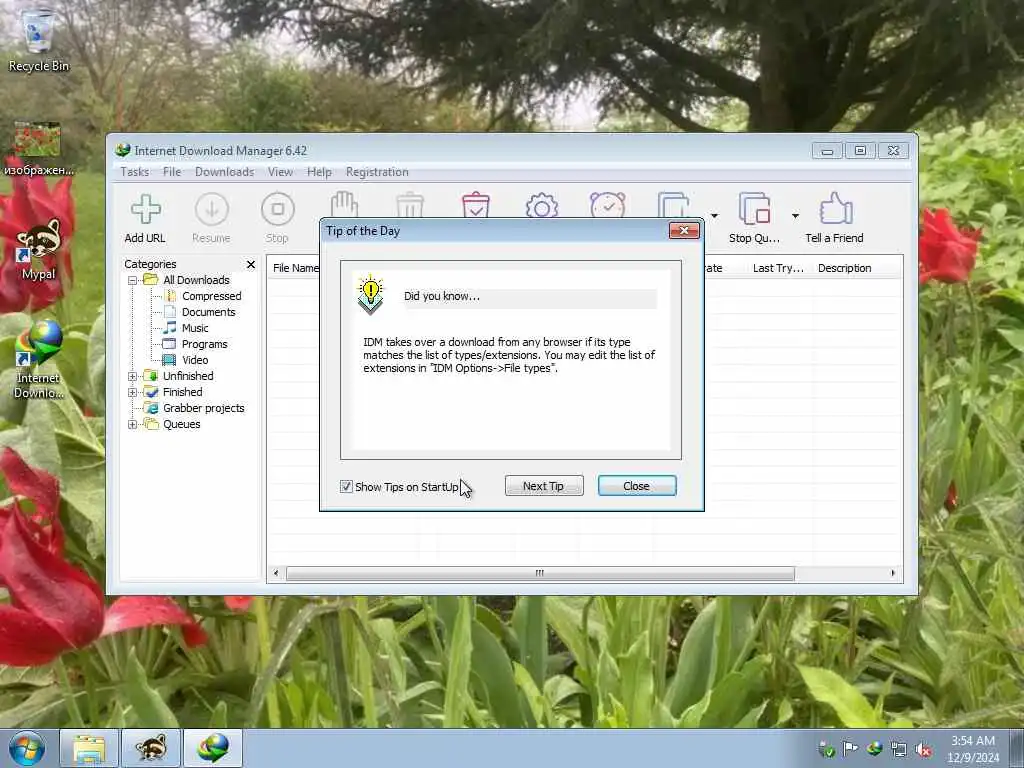Viewport: 1024px width, 768px height.
Task: Select the Compressed category
Action: click(x=212, y=296)
